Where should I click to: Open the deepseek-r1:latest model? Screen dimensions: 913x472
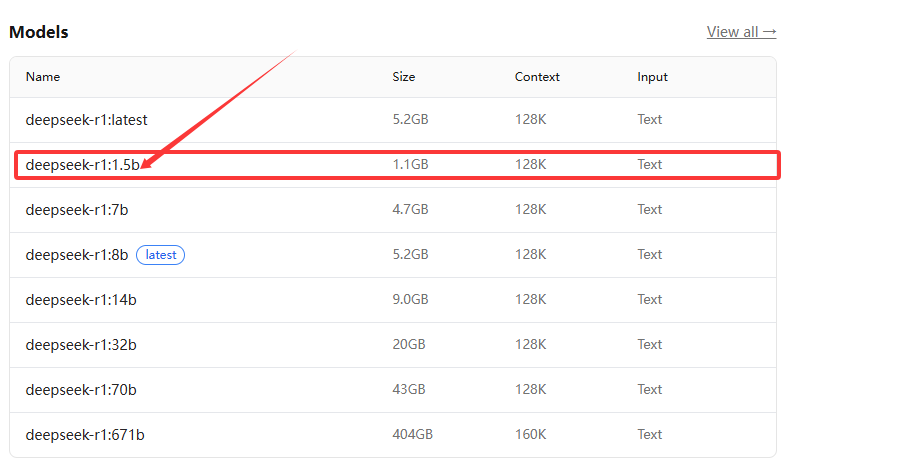(86, 120)
